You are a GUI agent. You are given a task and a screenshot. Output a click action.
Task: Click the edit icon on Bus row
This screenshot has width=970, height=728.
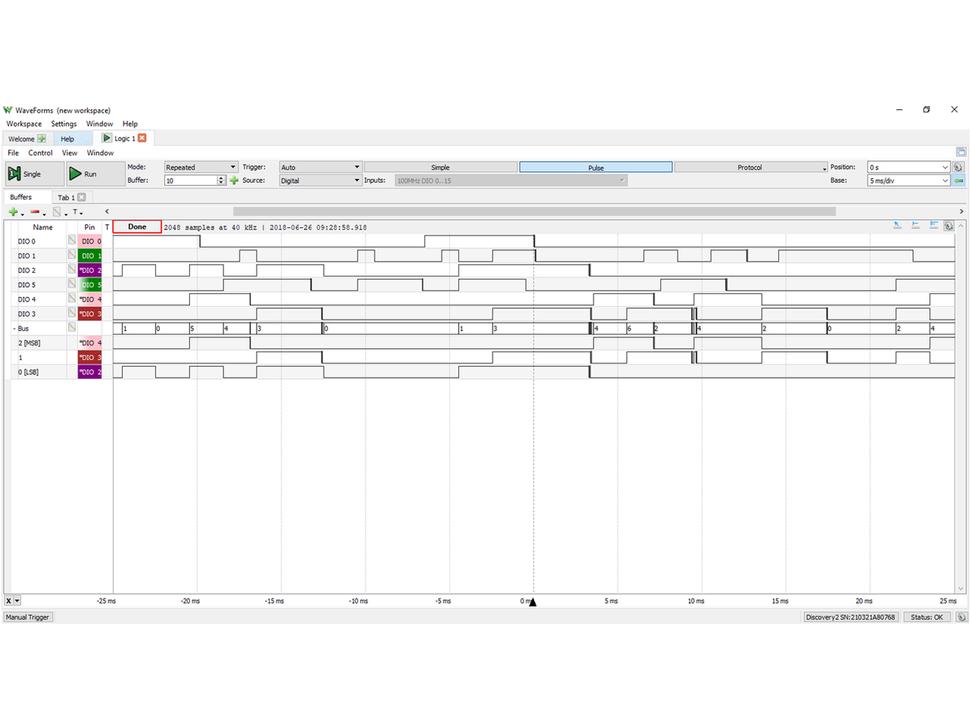[72, 328]
